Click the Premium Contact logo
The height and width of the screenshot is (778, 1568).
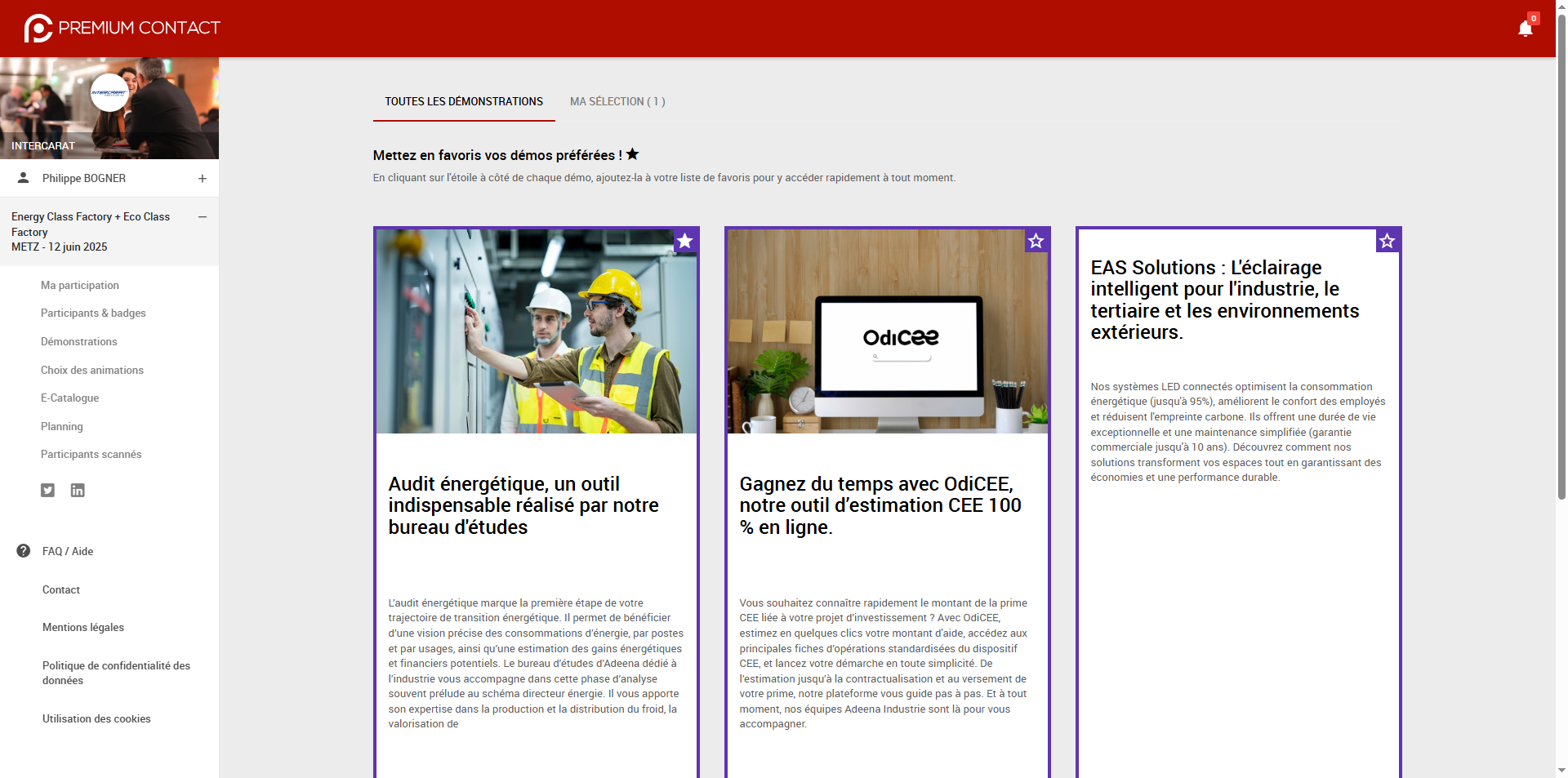122,28
